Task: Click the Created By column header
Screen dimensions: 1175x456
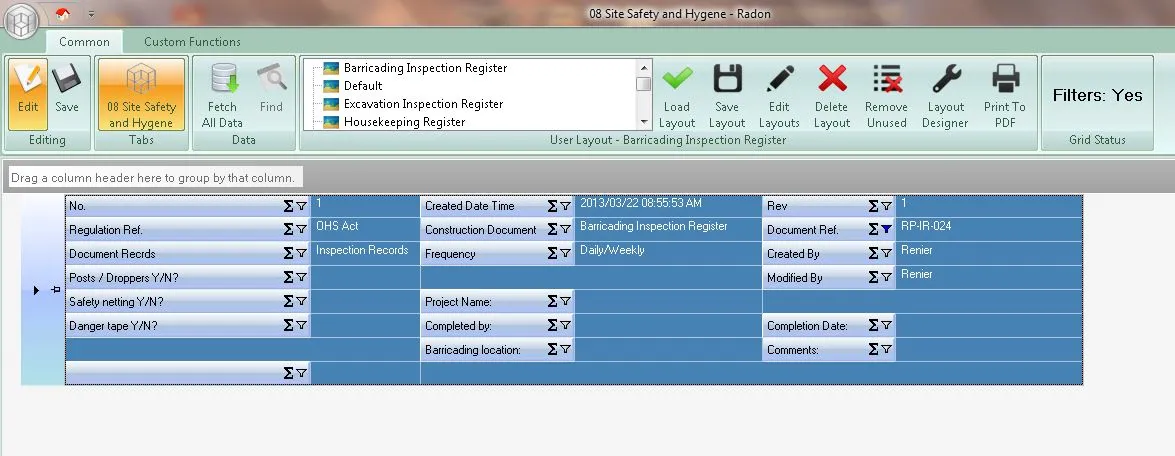Action: click(829, 253)
